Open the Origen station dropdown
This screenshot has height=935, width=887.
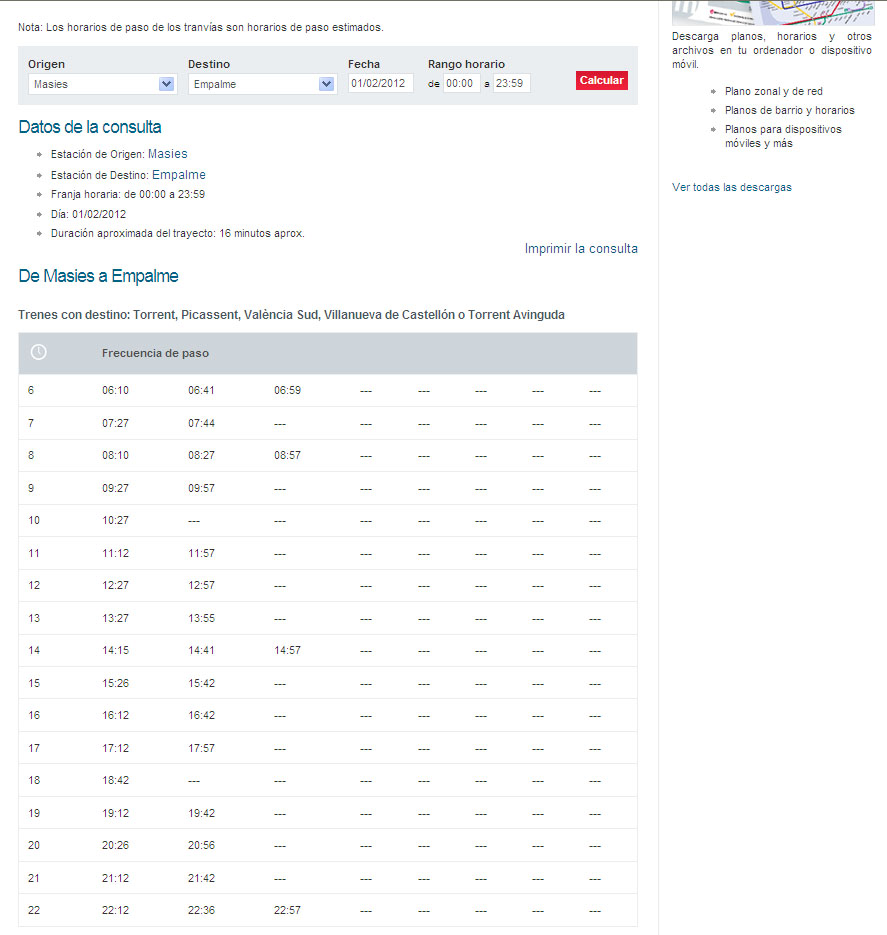102,84
